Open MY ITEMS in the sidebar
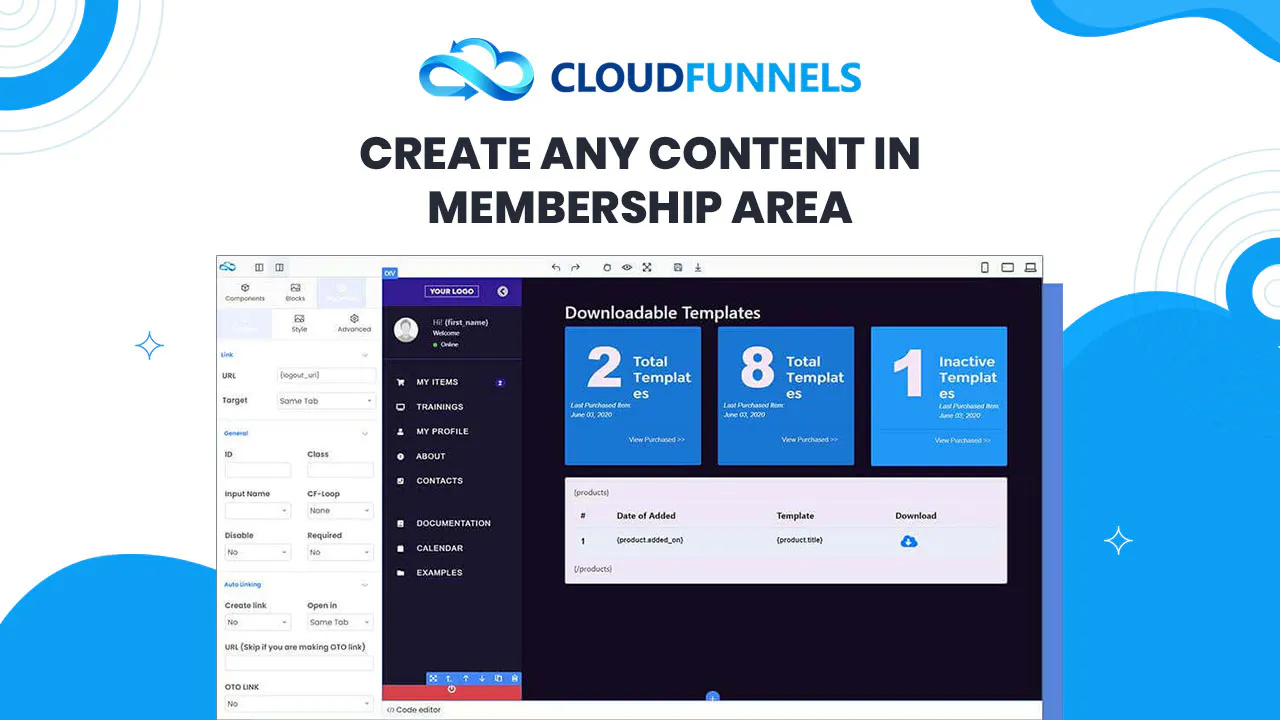The image size is (1280, 720). point(437,382)
